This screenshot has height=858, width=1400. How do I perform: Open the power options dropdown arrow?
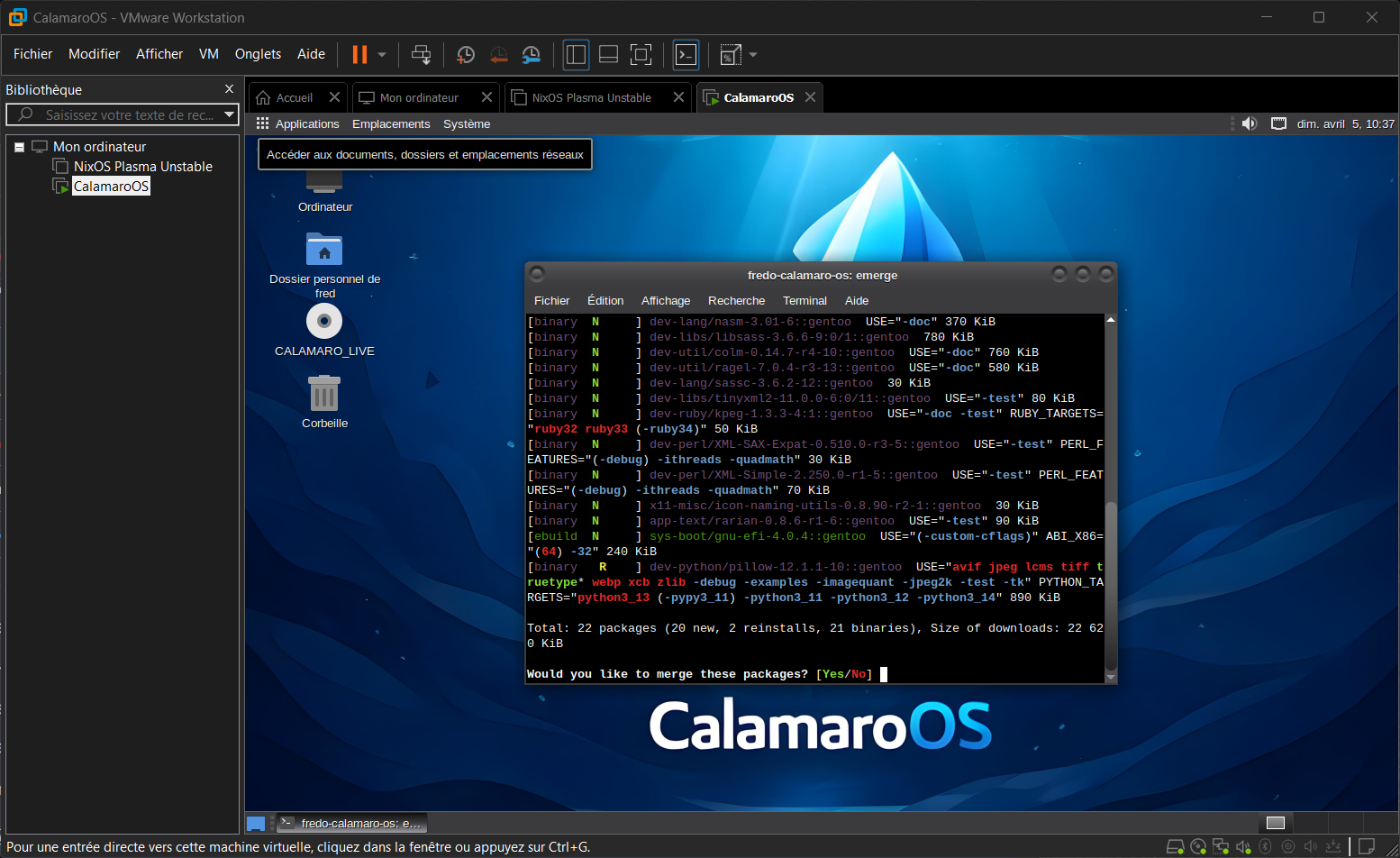point(382,55)
